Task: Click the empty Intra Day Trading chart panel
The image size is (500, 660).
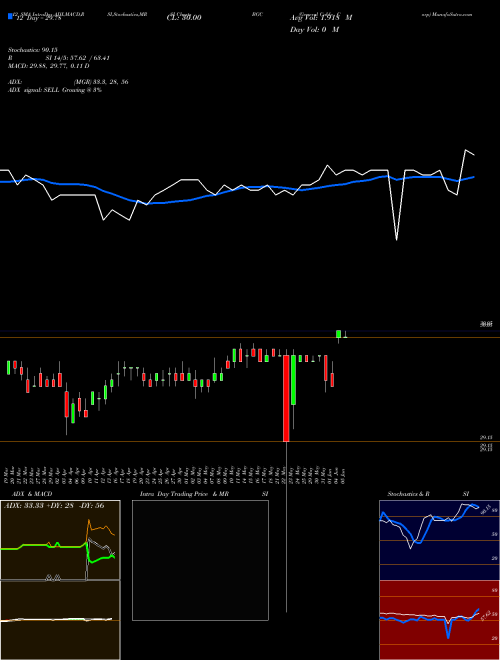Action: tap(200, 560)
